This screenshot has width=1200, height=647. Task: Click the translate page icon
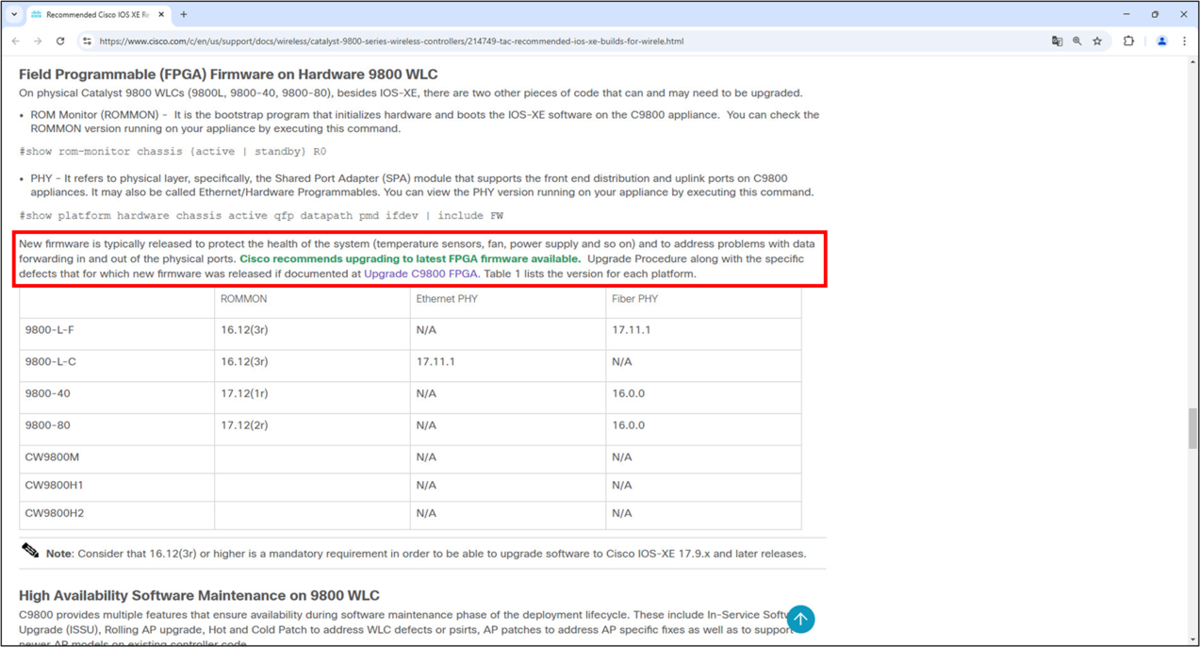click(1056, 41)
